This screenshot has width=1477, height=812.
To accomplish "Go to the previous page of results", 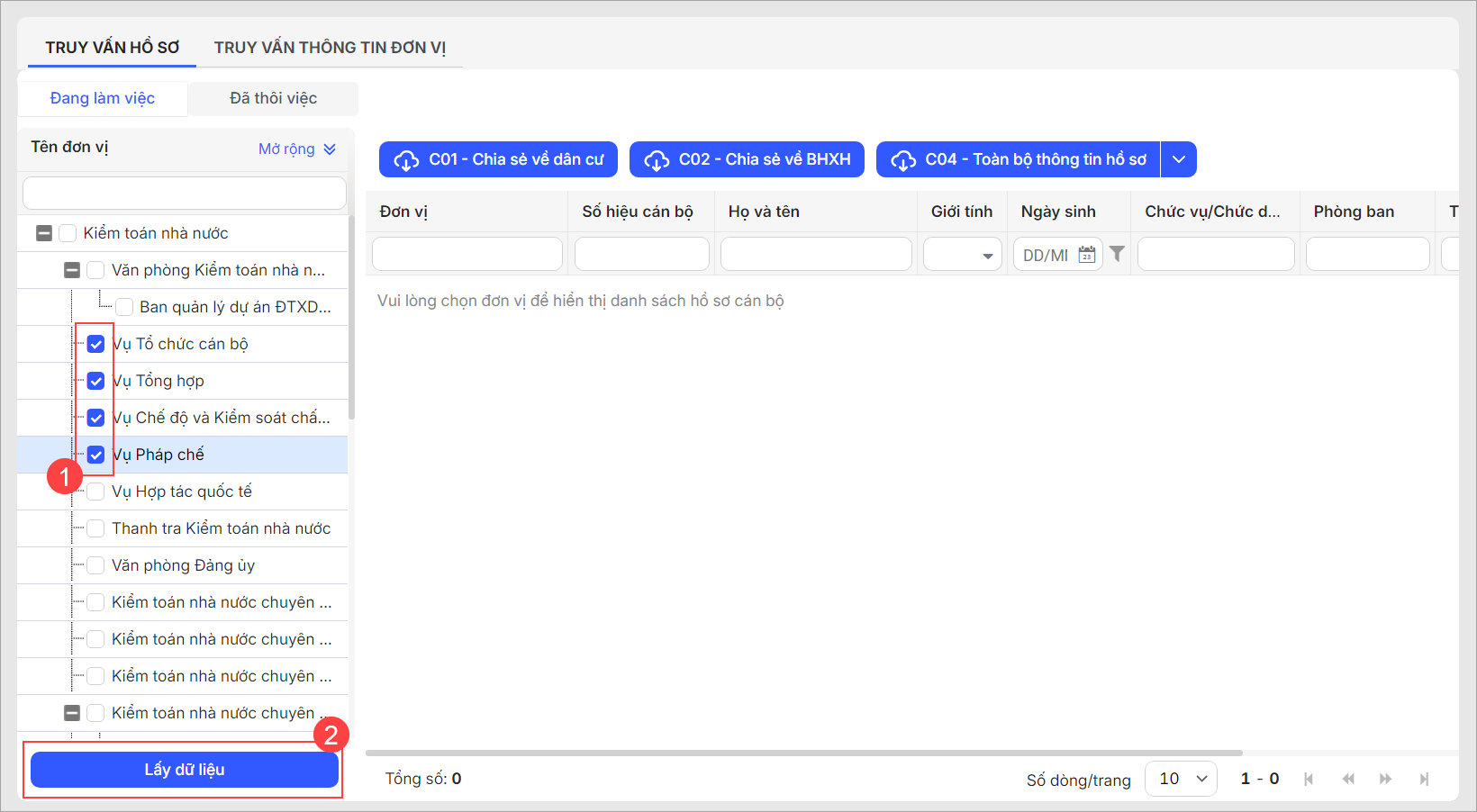I will coord(1347,779).
